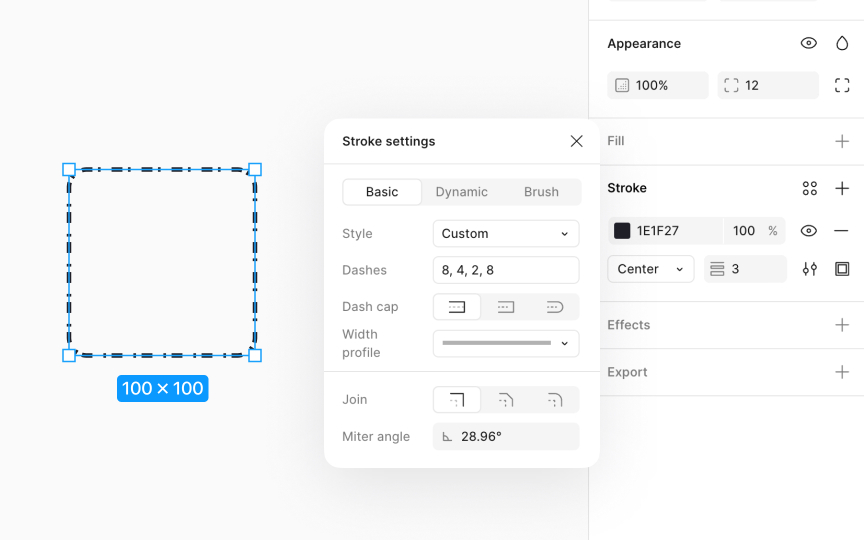864x540 pixels.
Task: Expand the Width profile dropdown
Action: 506,343
